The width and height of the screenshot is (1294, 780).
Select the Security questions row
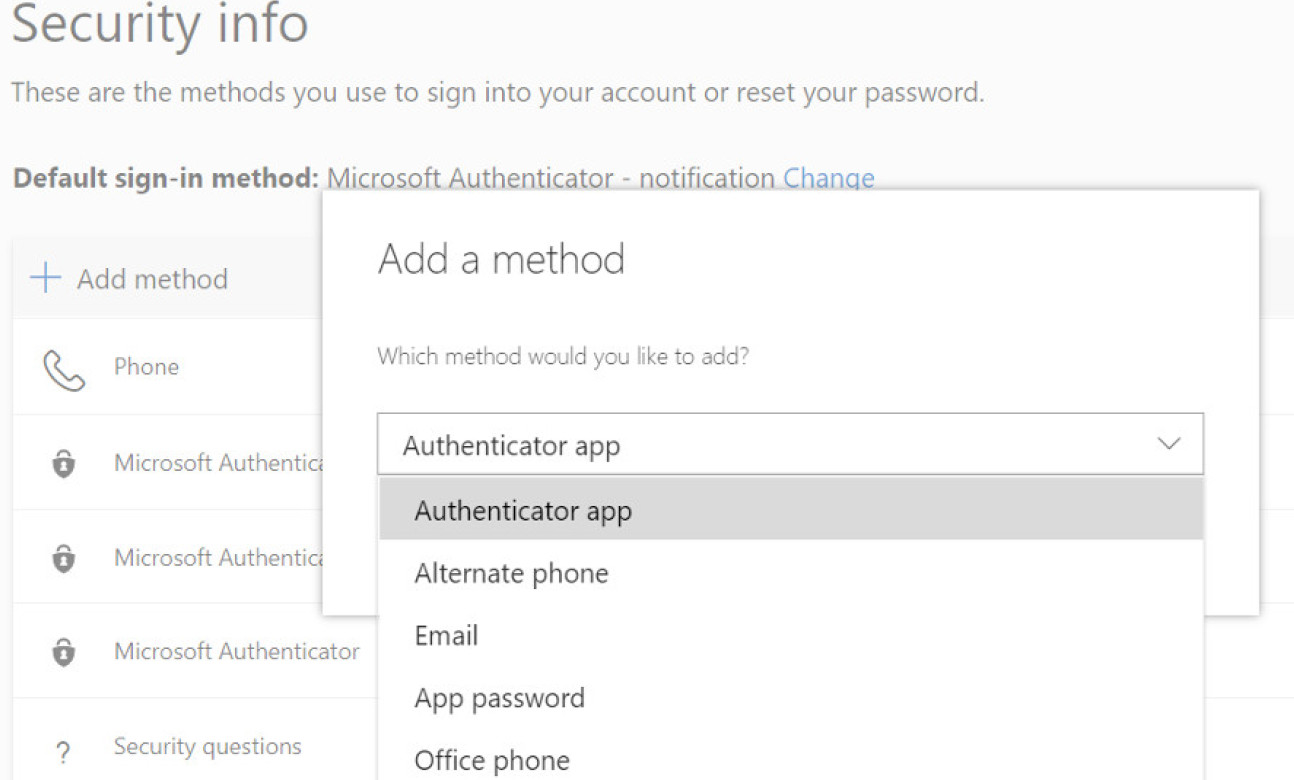(x=207, y=747)
